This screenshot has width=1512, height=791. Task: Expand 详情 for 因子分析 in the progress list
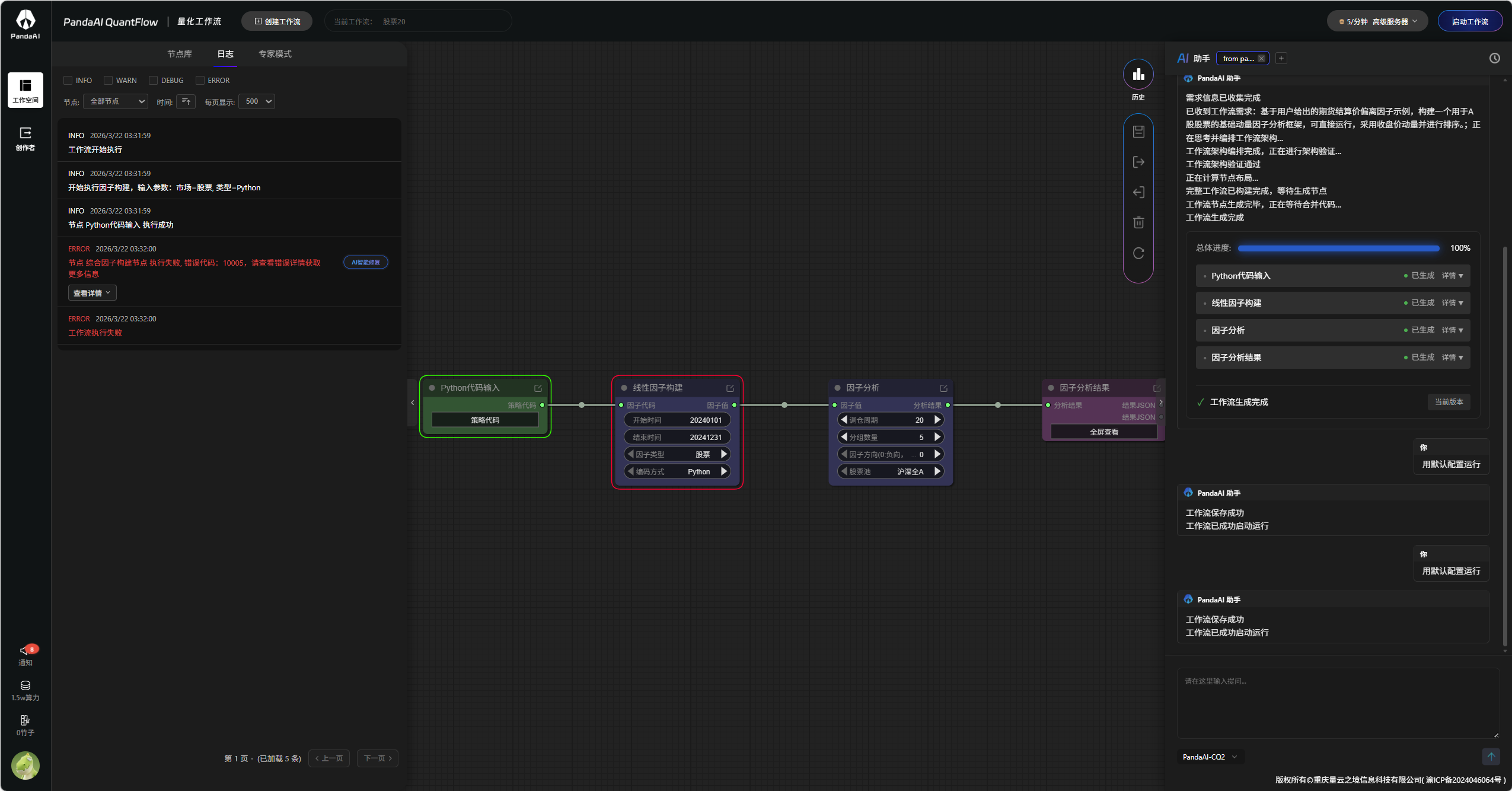tap(1452, 330)
